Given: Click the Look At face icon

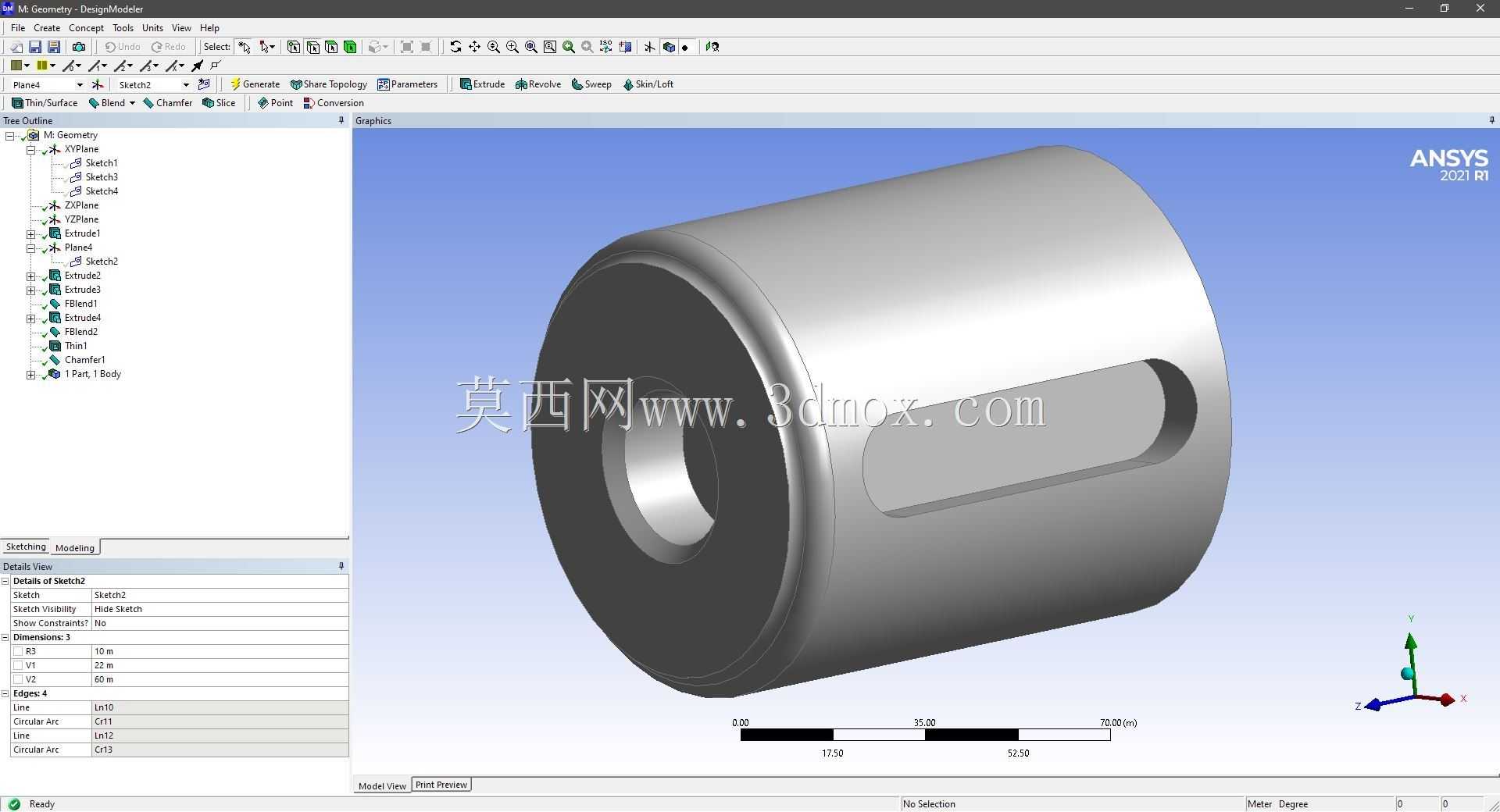Looking at the screenshot, I should pyautogui.click(x=712, y=47).
